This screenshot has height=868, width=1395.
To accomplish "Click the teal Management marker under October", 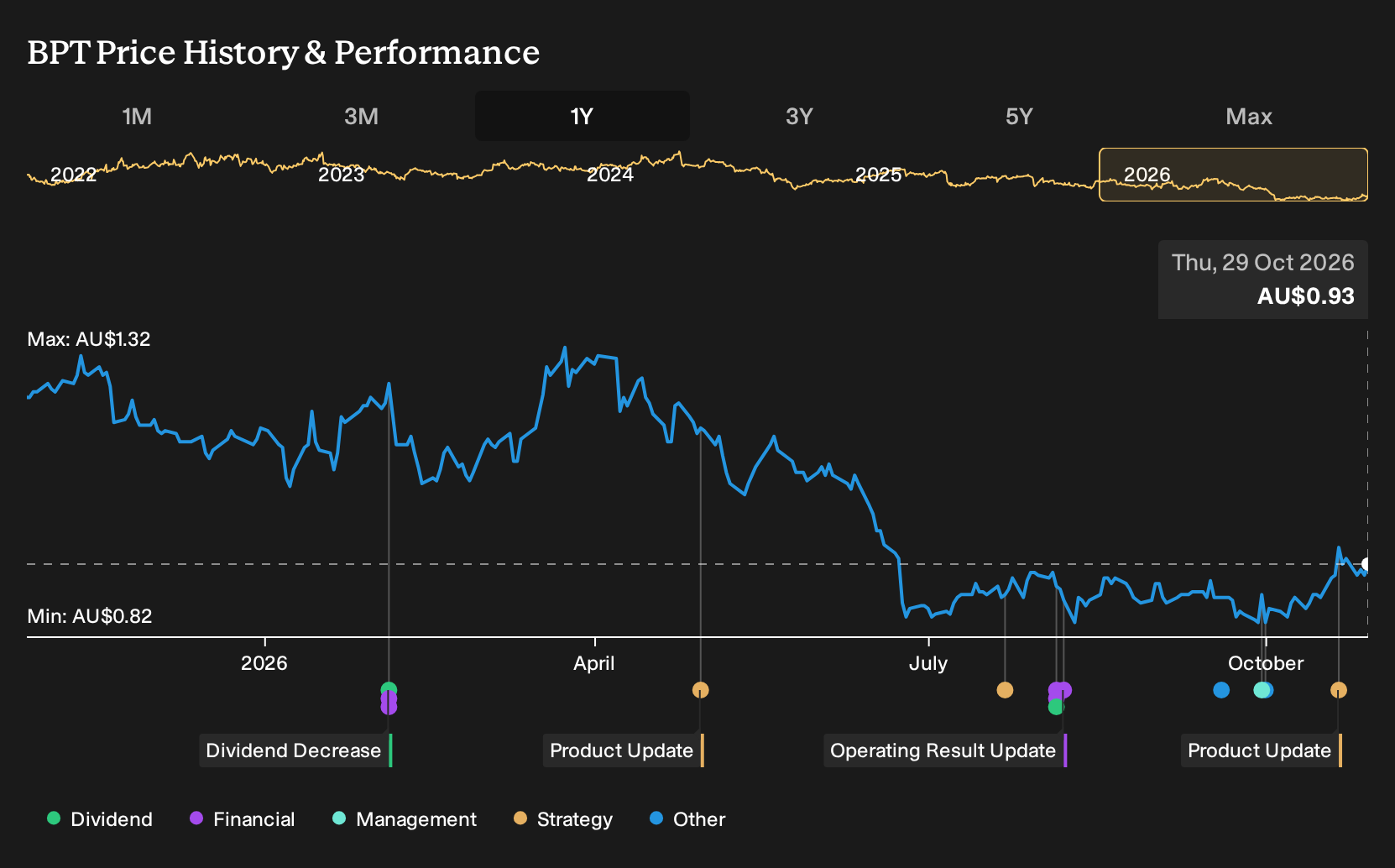I will tap(1260, 690).
